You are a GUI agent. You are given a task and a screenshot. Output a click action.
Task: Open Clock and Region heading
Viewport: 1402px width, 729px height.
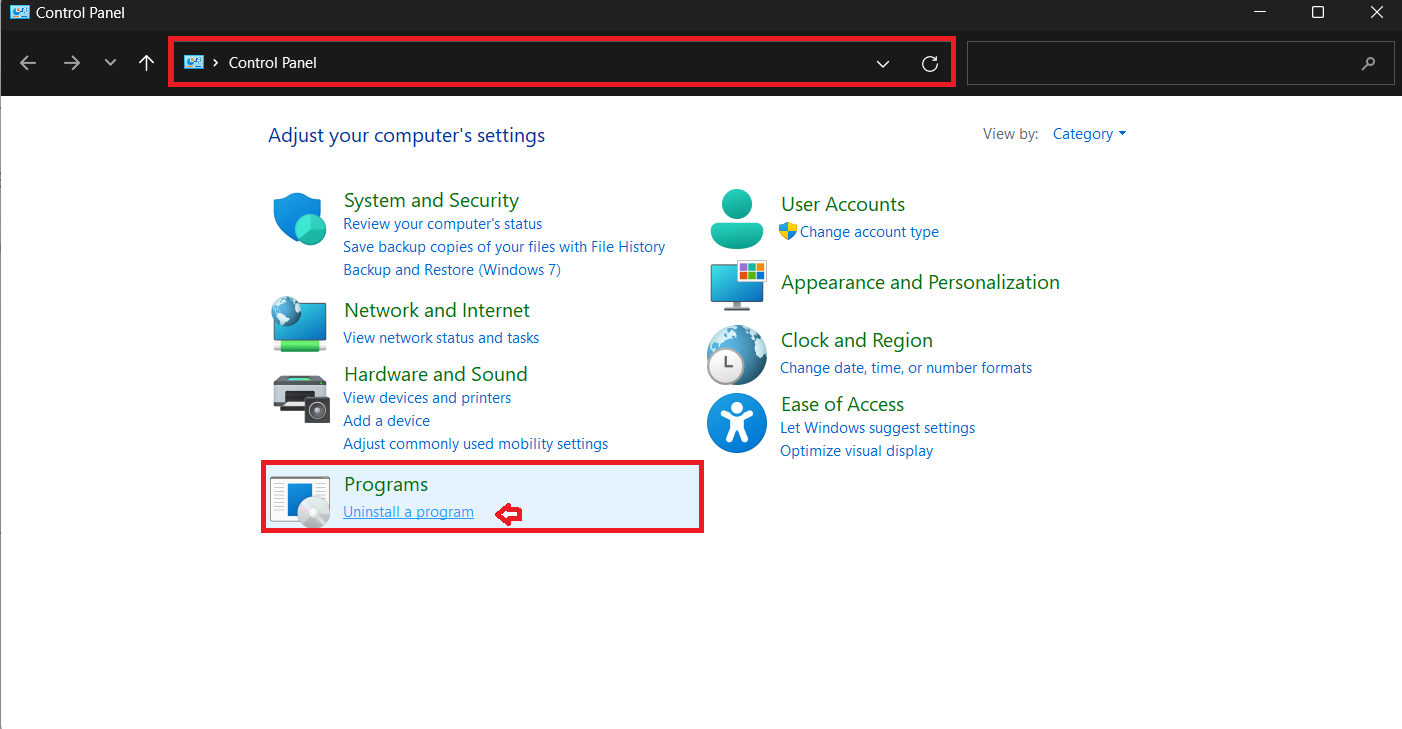click(x=857, y=340)
